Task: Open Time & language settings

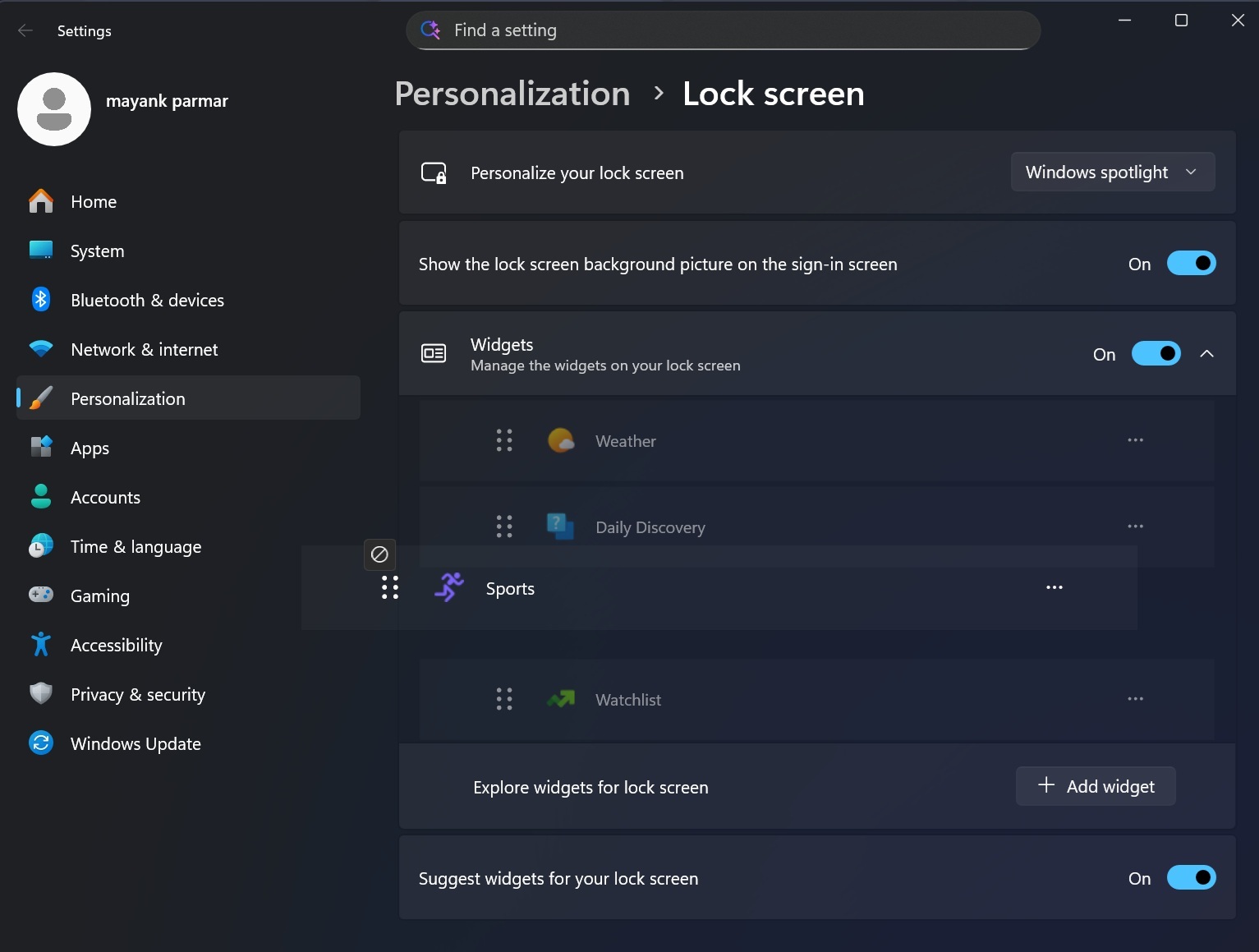Action: 188,546
